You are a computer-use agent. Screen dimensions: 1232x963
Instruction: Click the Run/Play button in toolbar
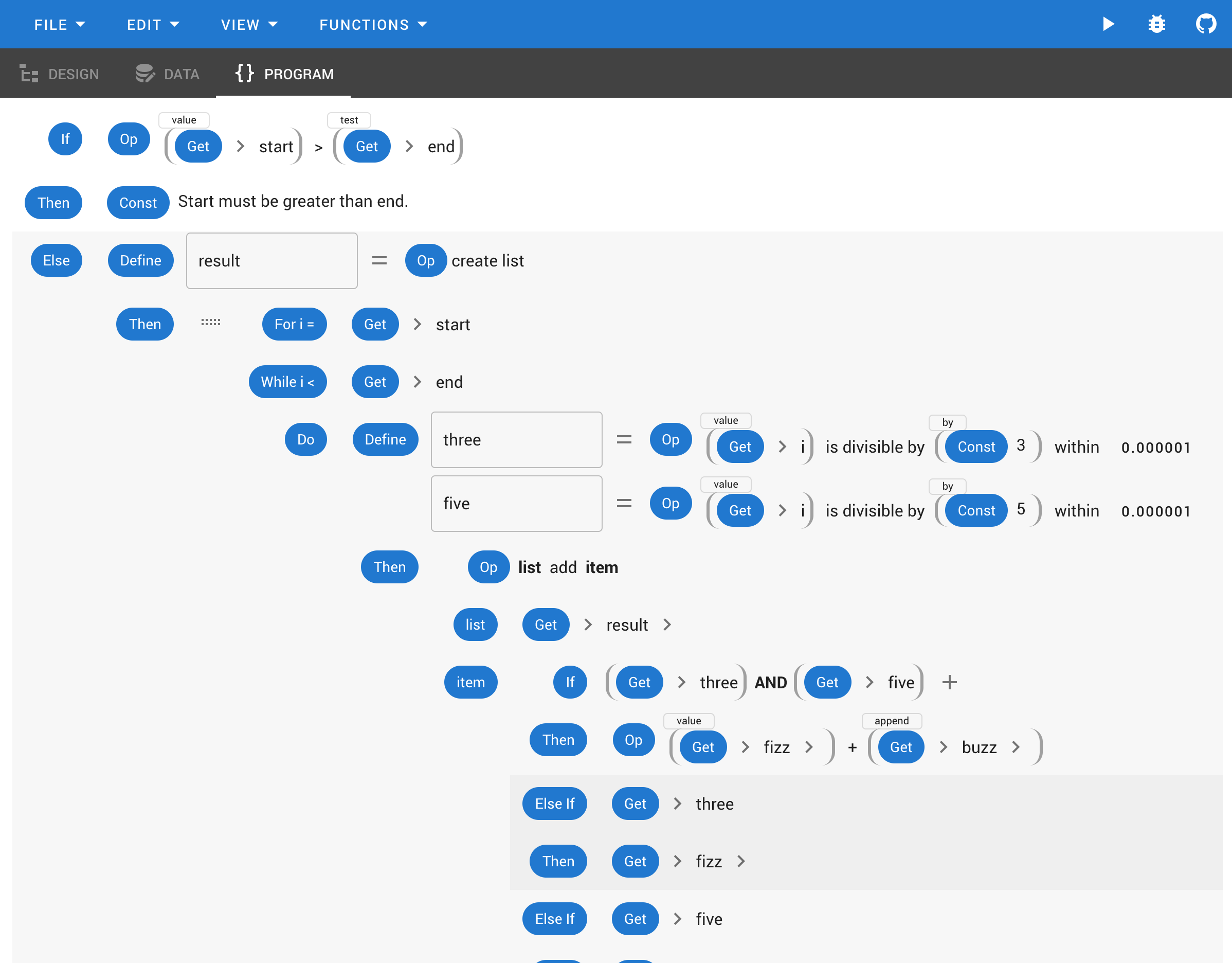[x=1109, y=24]
